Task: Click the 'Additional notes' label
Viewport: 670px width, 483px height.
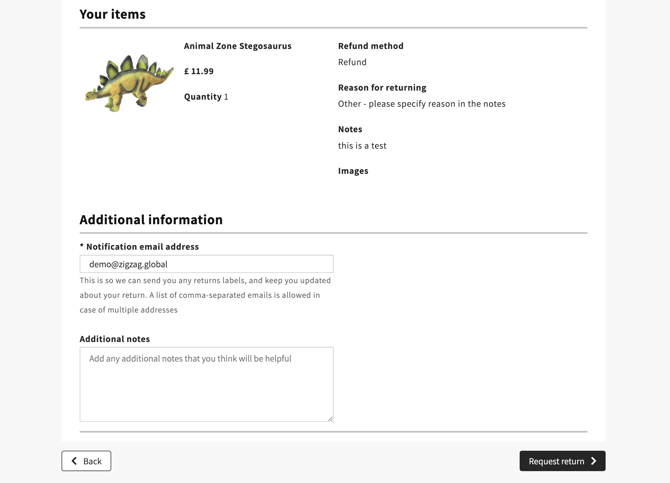Action: [x=115, y=339]
